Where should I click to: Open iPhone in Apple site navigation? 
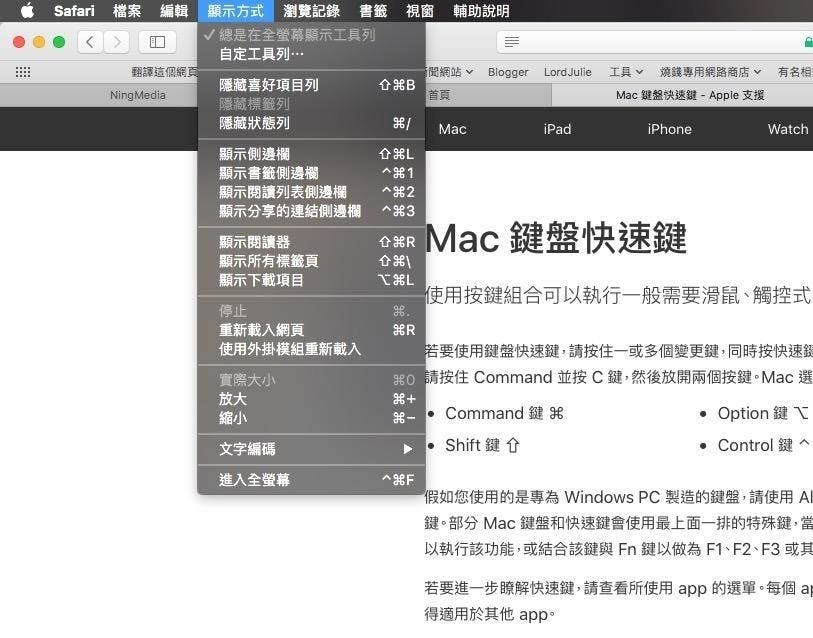(669, 129)
